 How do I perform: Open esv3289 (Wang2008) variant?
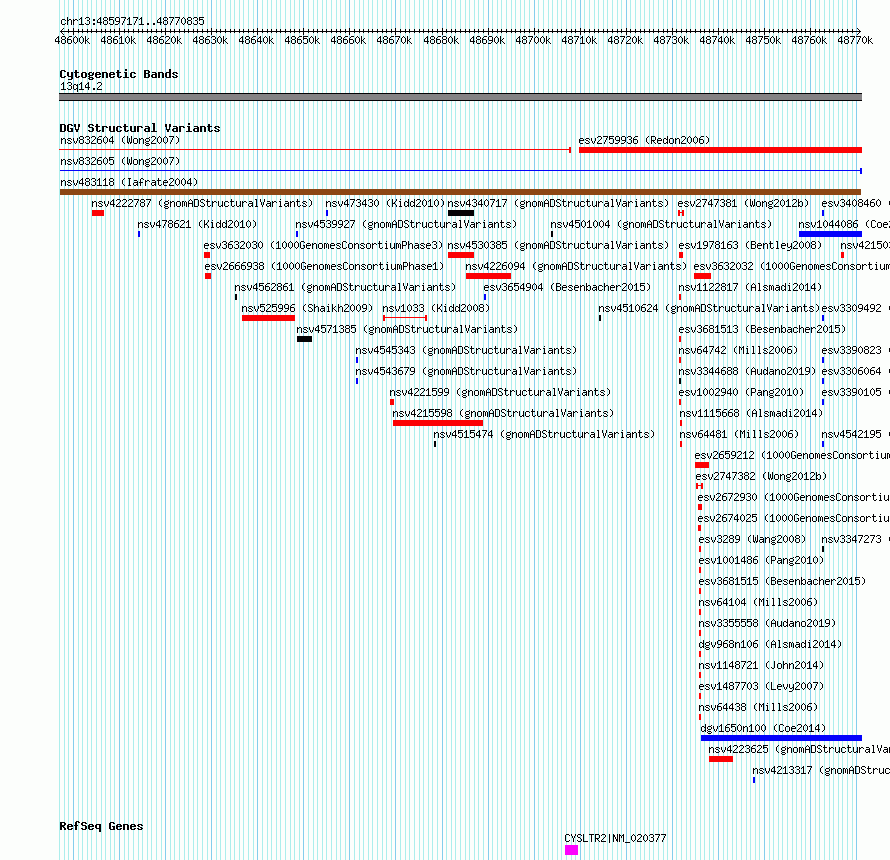click(752, 539)
